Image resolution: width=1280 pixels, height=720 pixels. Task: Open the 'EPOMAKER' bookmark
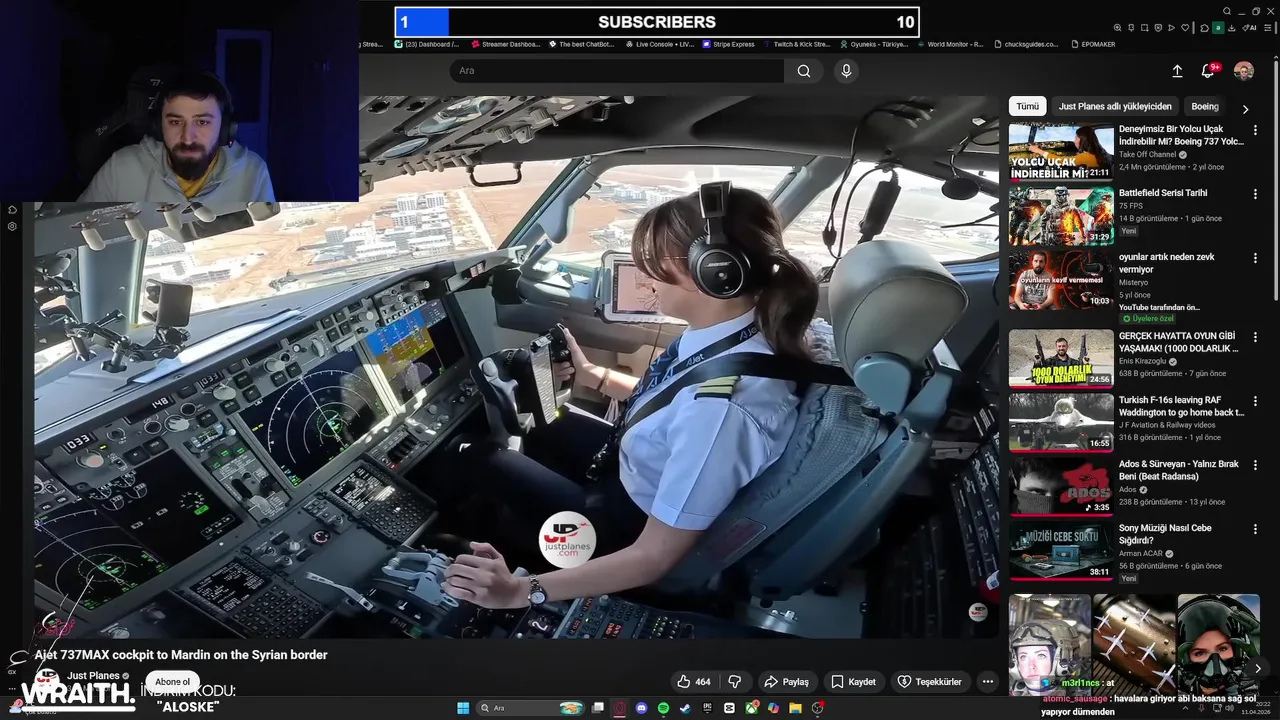(1092, 44)
